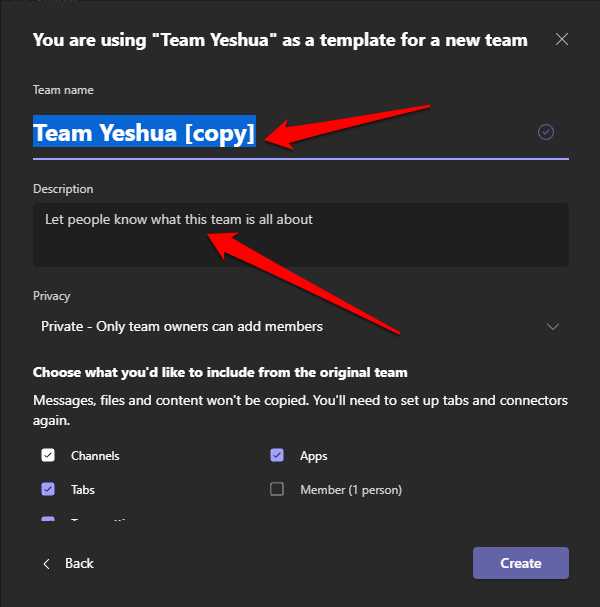Click the Channels option label
The width and height of the screenshot is (600, 607).
(95, 456)
